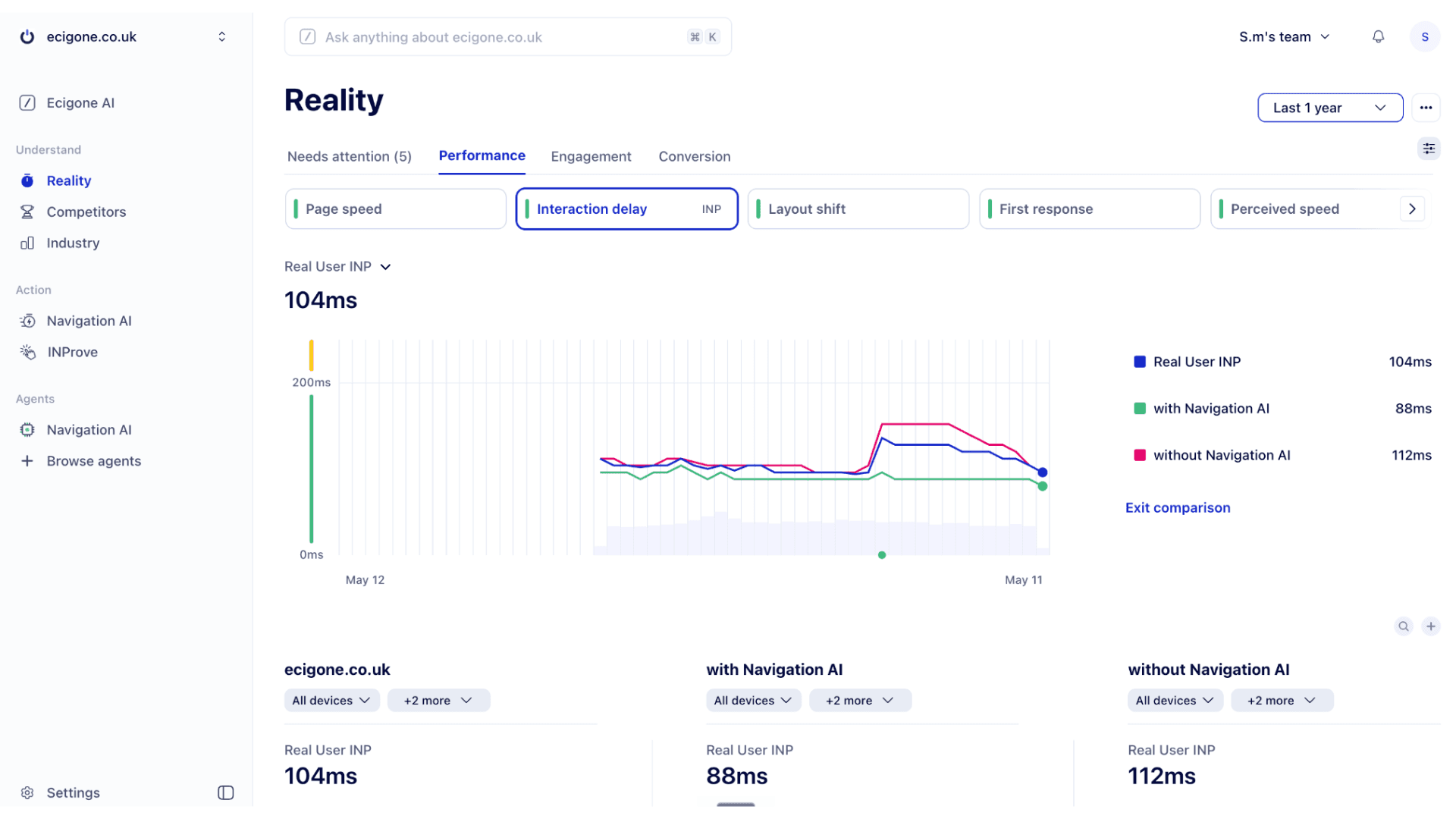The height and width of the screenshot is (819, 1456).
Task: Click the 88ms value in legend
Action: [x=1413, y=408]
